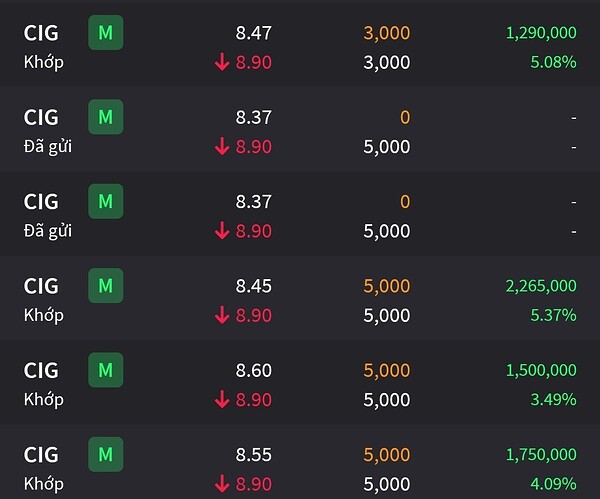
Task: Tap the M badge beside the 8.45 order
Action: [105, 286]
